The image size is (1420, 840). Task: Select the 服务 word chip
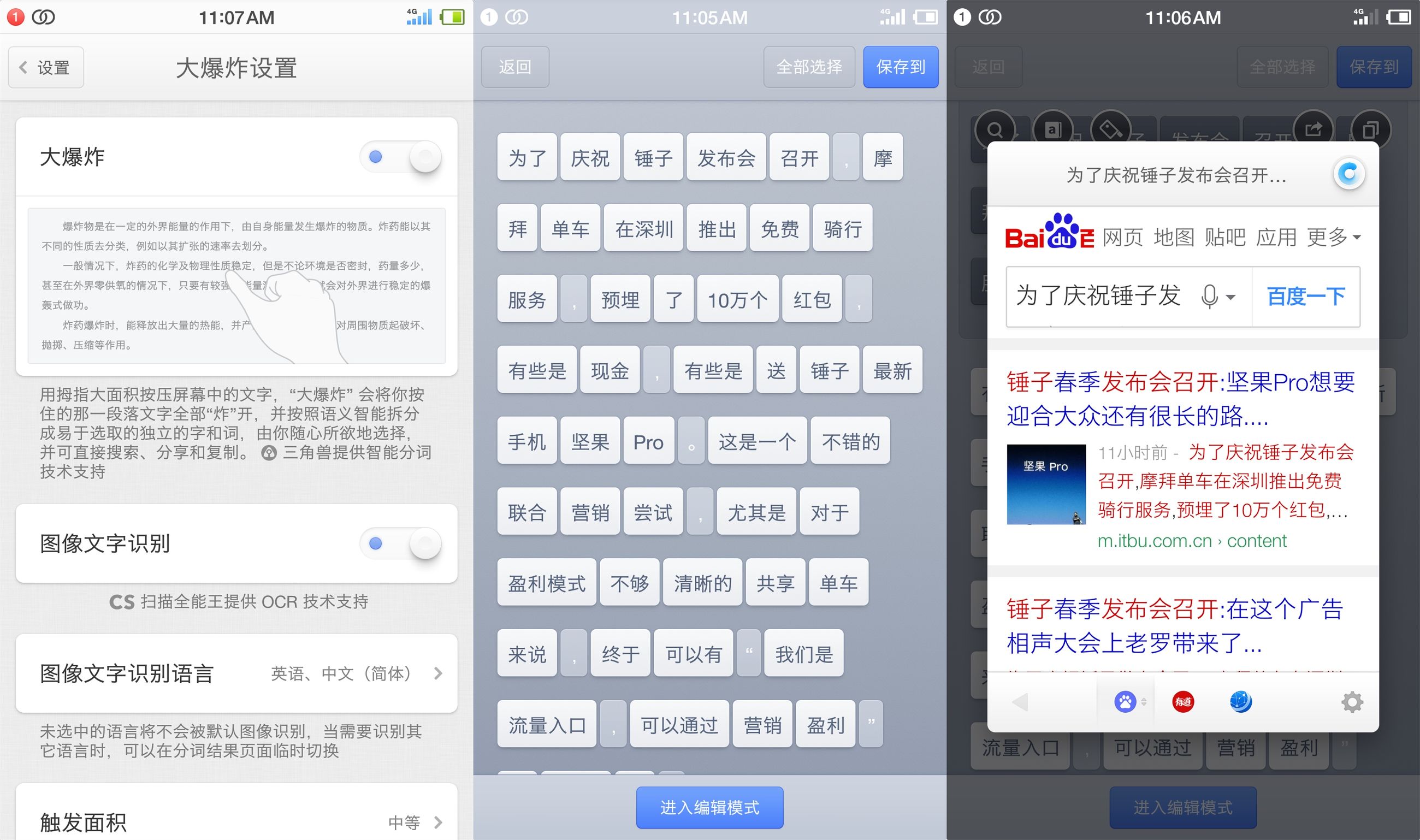(x=527, y=299)
